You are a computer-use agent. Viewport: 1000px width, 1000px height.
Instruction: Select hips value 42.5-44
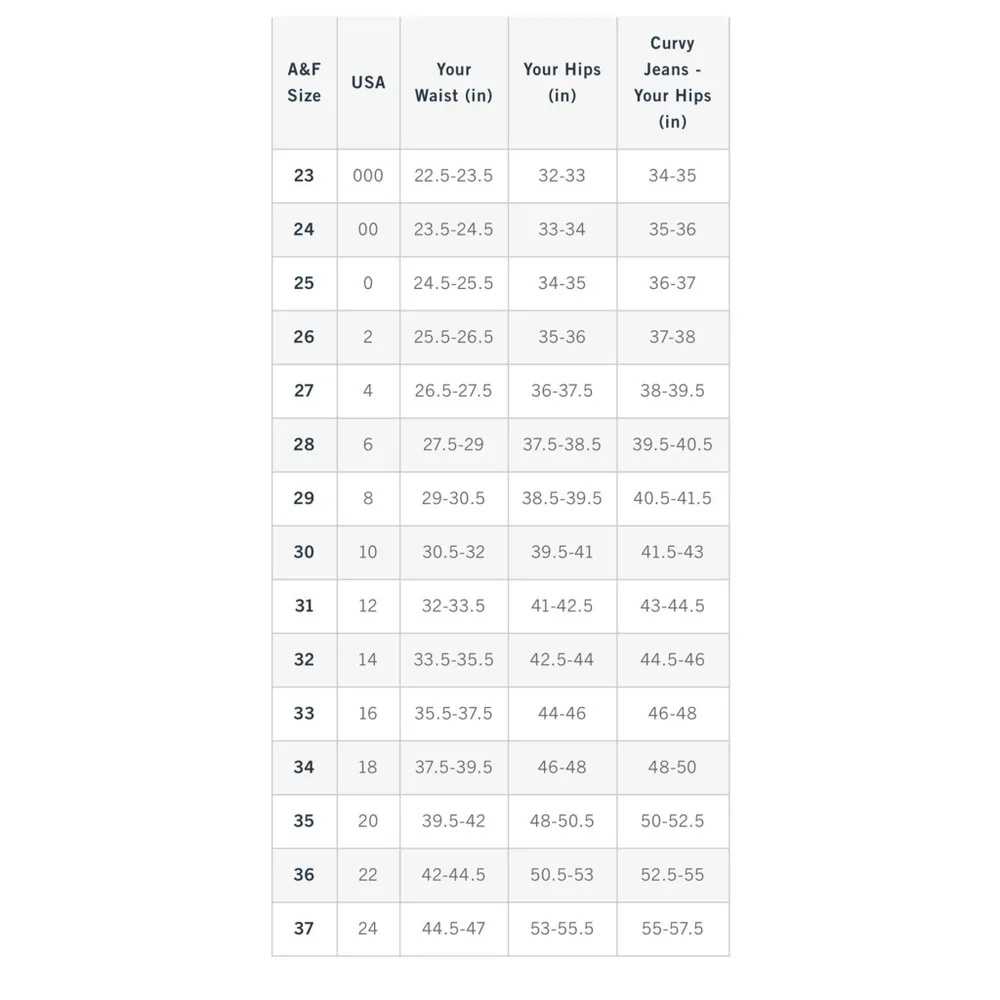562,660
